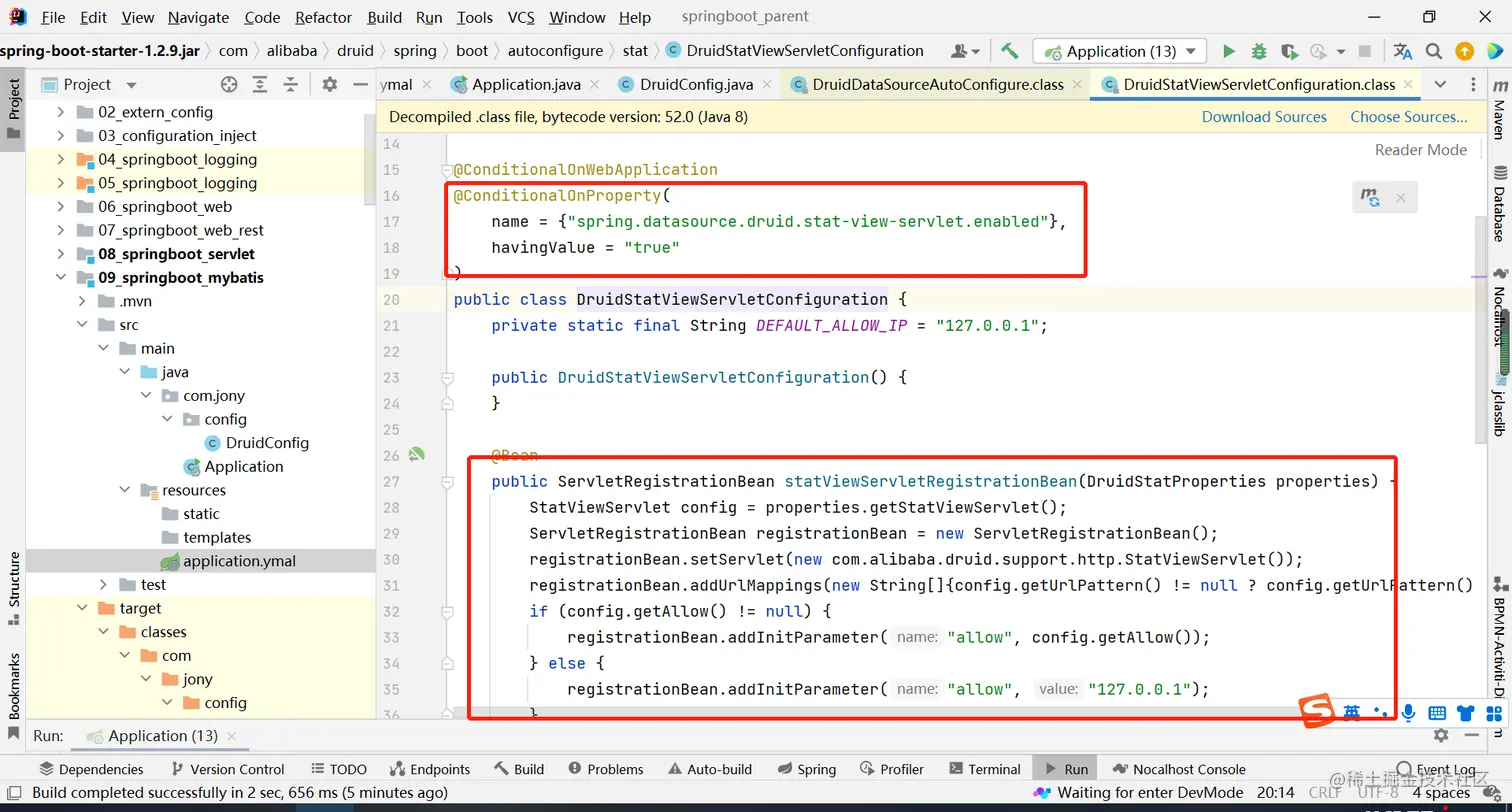
Task: Click the grey Stop square in the toolbar
Action: point(1365,51)
